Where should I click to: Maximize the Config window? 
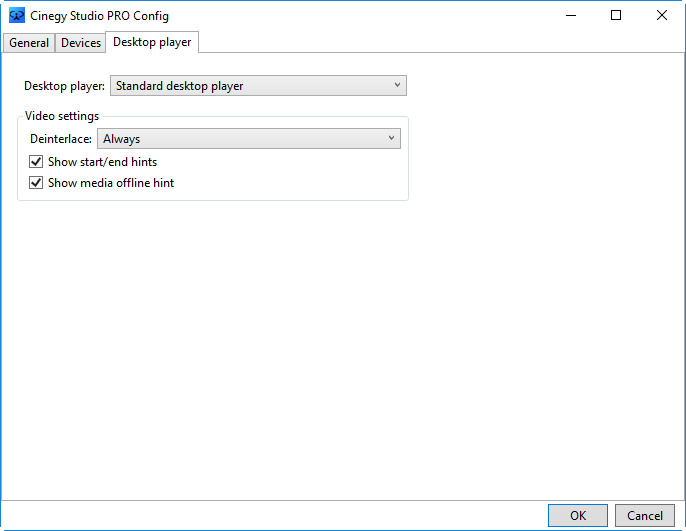tap(616, 16)
